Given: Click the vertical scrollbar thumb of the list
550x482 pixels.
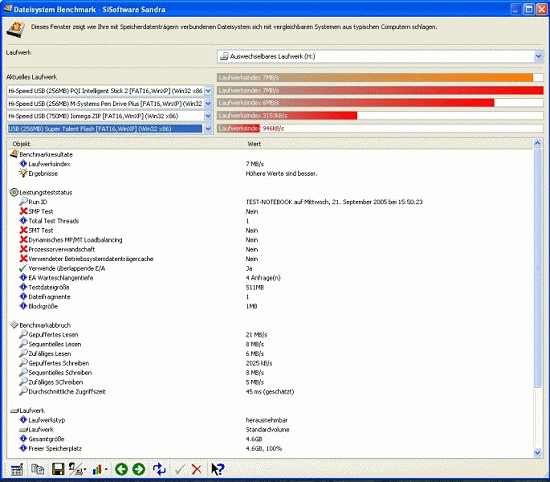Looking at the screenshot, I should pos(537,267).
